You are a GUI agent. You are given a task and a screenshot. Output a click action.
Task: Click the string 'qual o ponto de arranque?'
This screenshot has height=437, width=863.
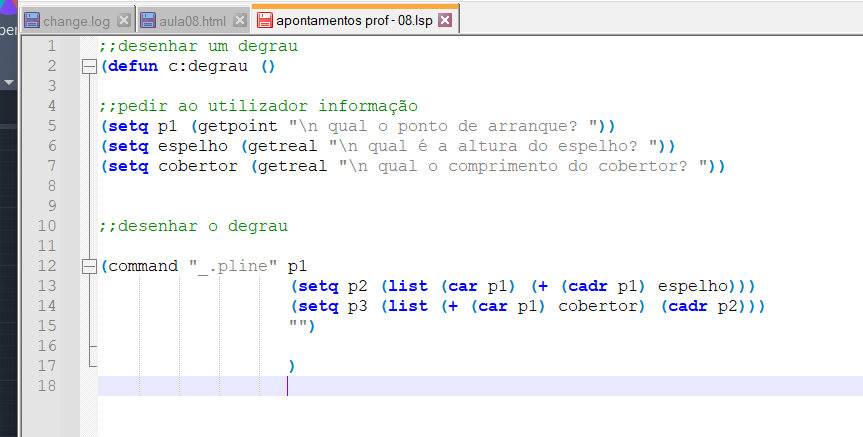(452, 126)
